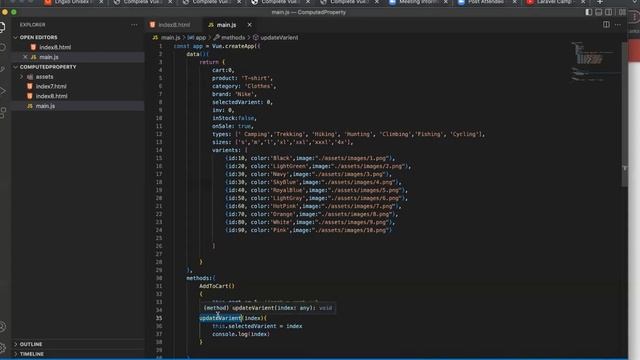
Task: Open the customize layout icon
Action: [x=622, y=12]
